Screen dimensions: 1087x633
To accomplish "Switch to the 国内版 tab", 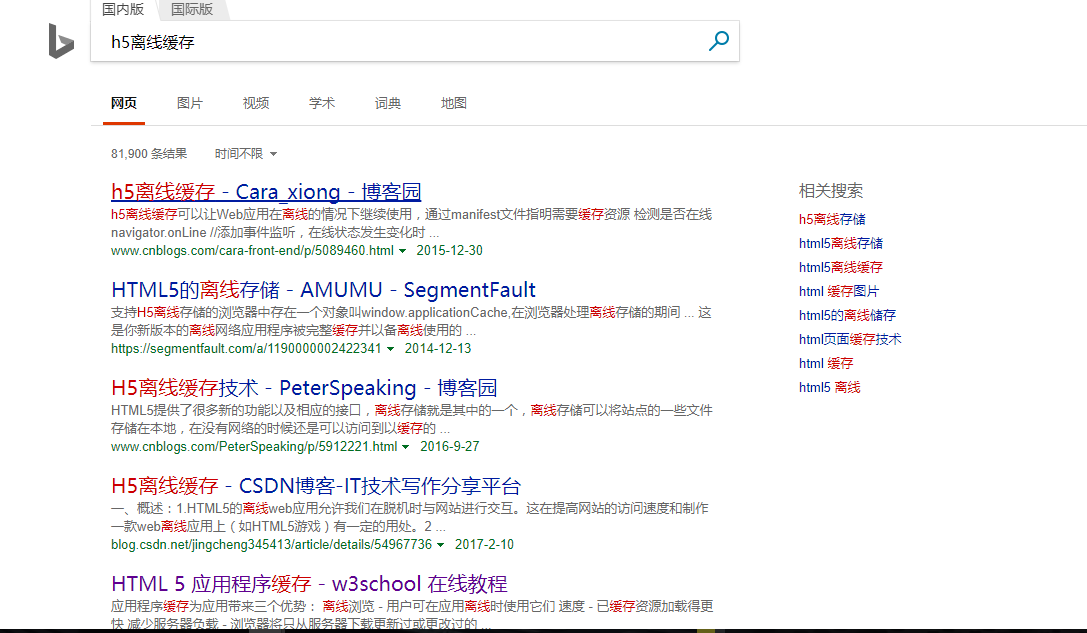I will click(123, 9).
